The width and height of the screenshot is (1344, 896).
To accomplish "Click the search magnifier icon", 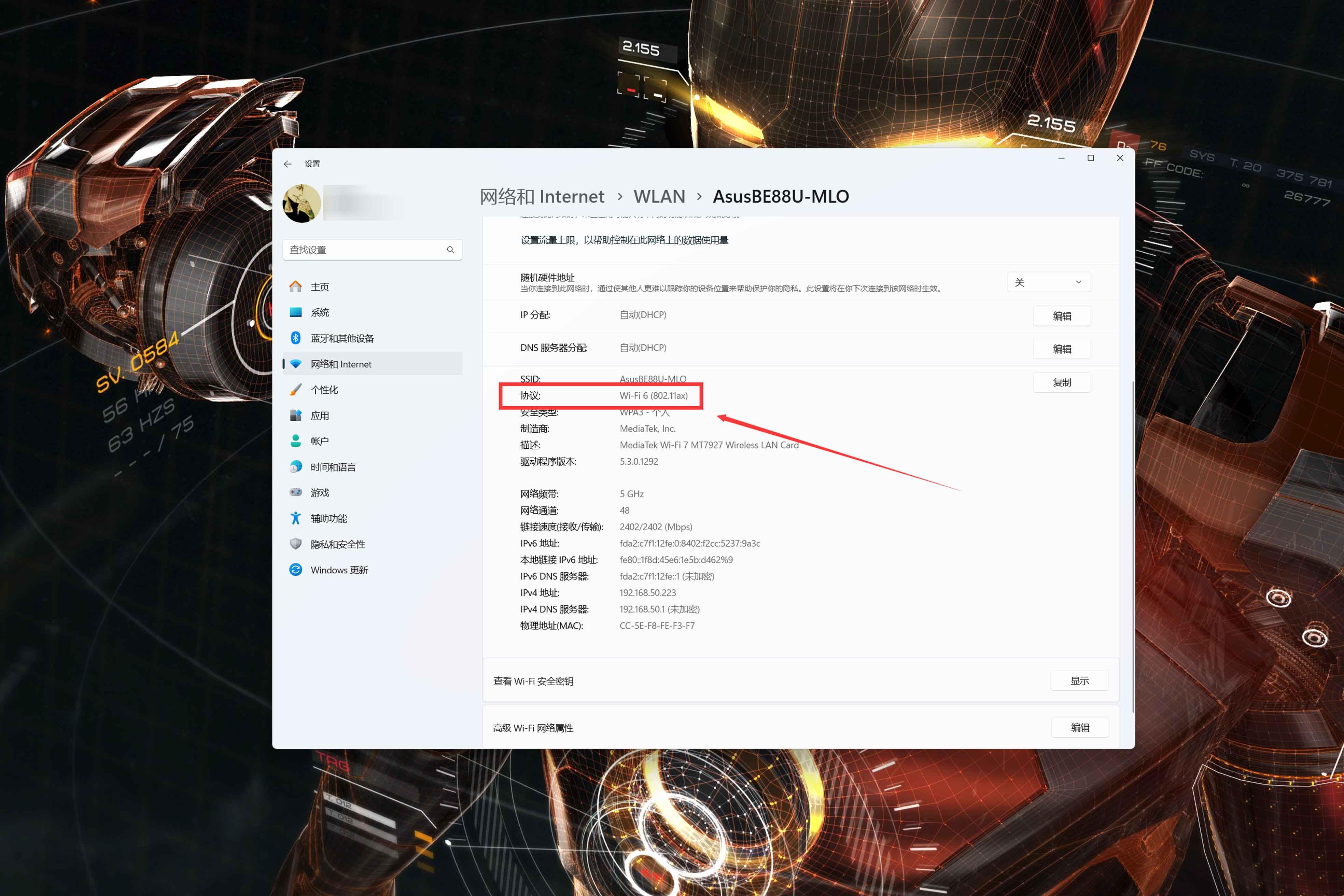I will point(450,250).
